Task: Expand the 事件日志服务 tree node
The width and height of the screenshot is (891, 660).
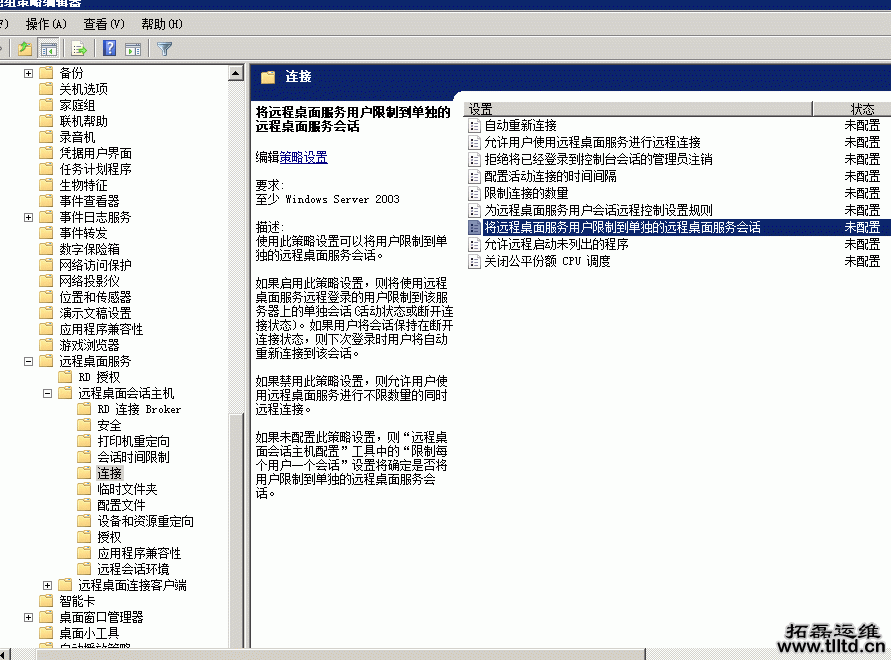Action: 28,216
